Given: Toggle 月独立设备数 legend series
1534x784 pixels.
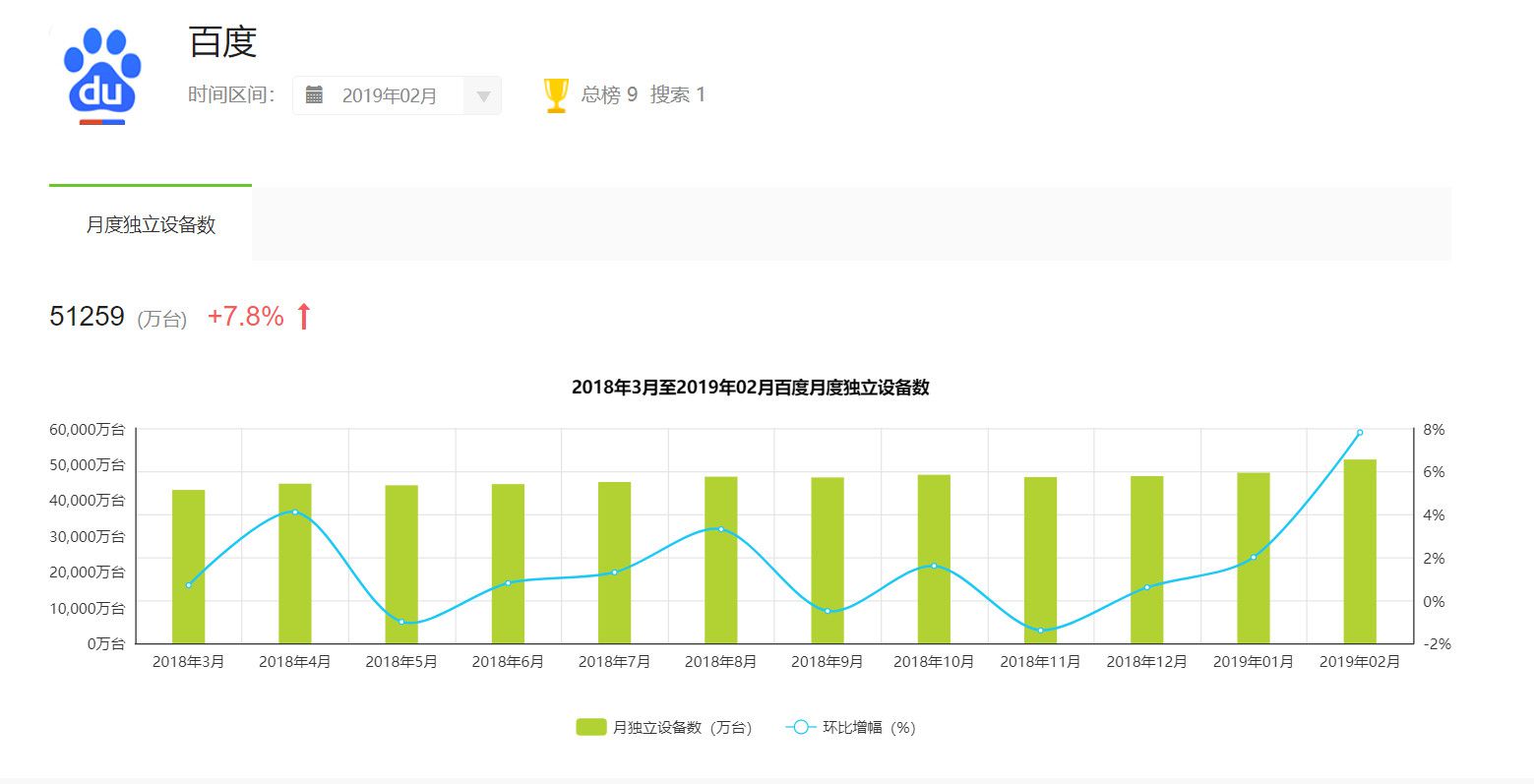Looking at the screenshot, I should click(x=664, y=727).
